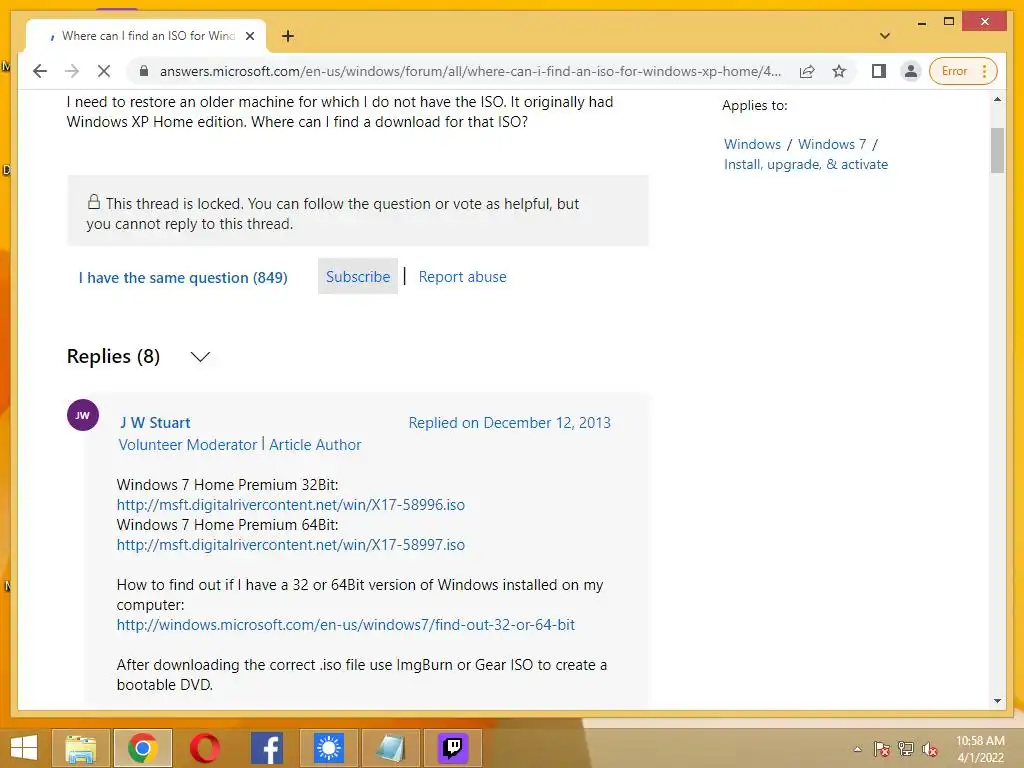Open the X17-58997.iso download link
Image resolution: width=1024 pixels, height=768 pixels.
pos(291,545)
